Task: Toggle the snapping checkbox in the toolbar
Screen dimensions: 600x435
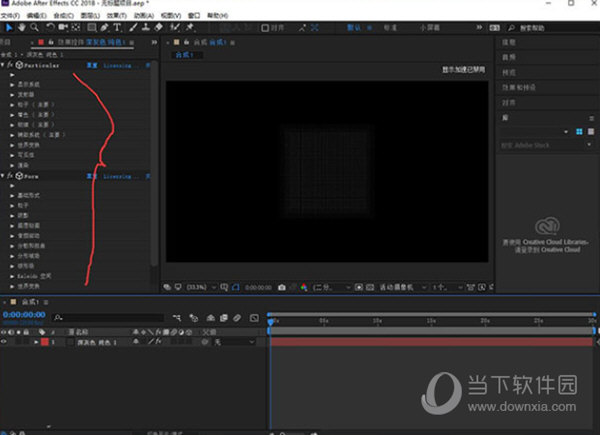Action: (265, 28)
